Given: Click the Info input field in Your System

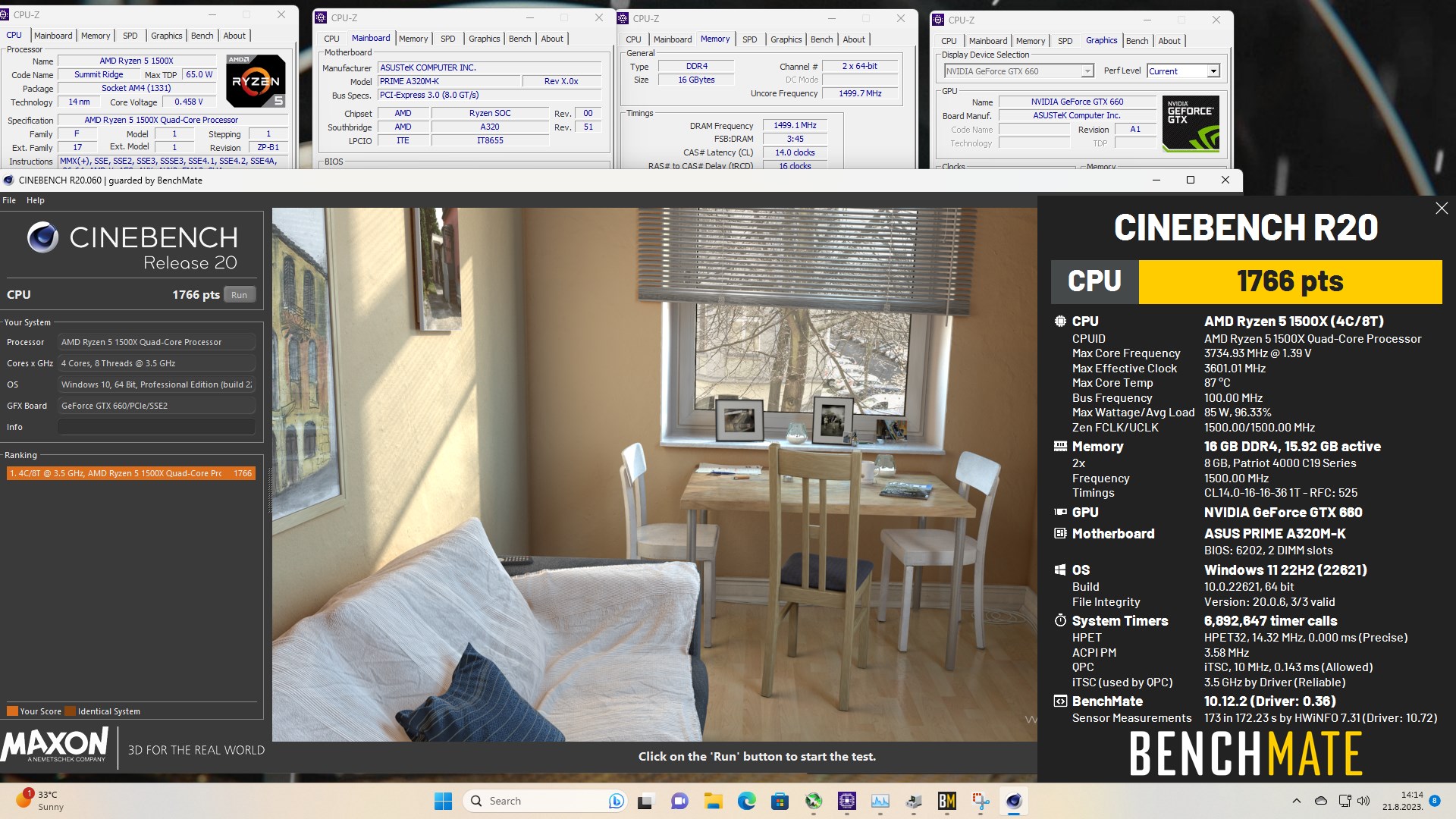Looking at the screenshot, I should pyautogui.click(x=156, y=427).
